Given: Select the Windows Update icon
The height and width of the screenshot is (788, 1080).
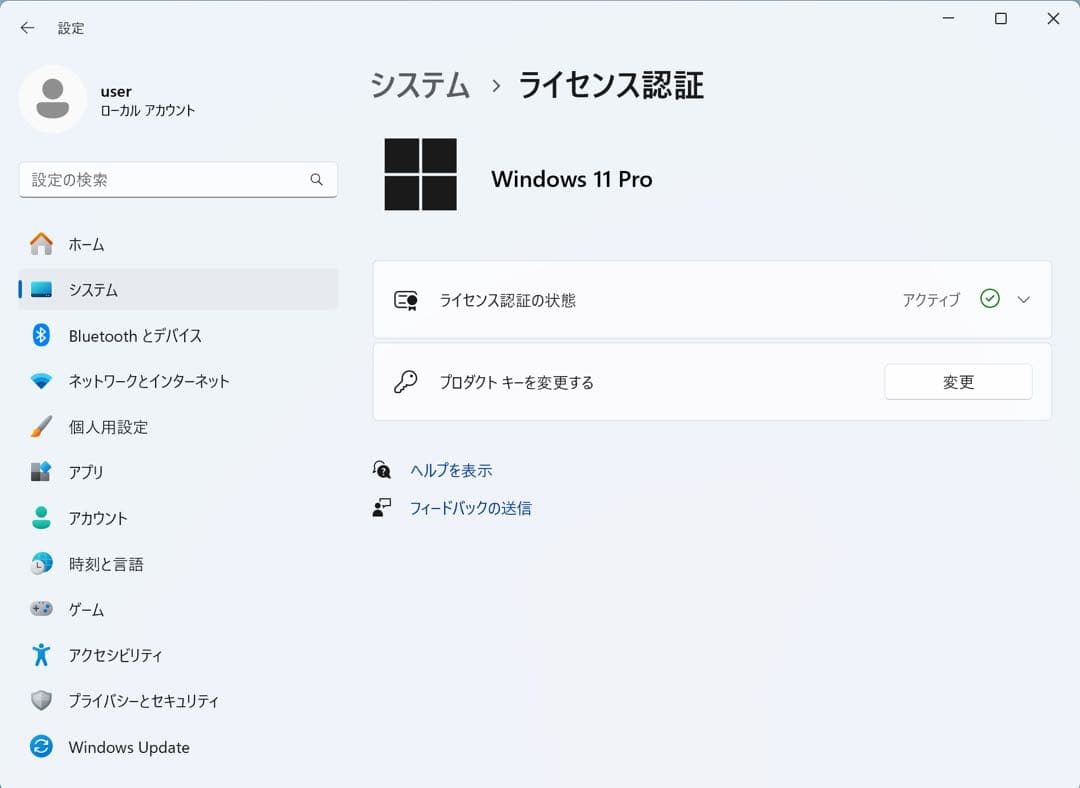Looking at the screenshot, I should (x=40, y=747).
